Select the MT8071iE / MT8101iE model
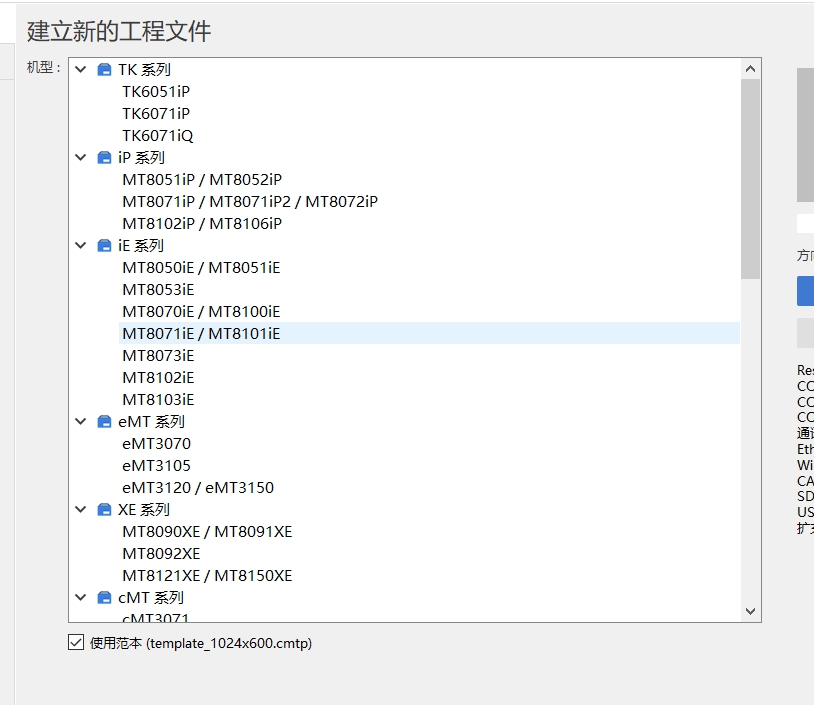This screenshot has width=814, height=705. coord(201,334)
